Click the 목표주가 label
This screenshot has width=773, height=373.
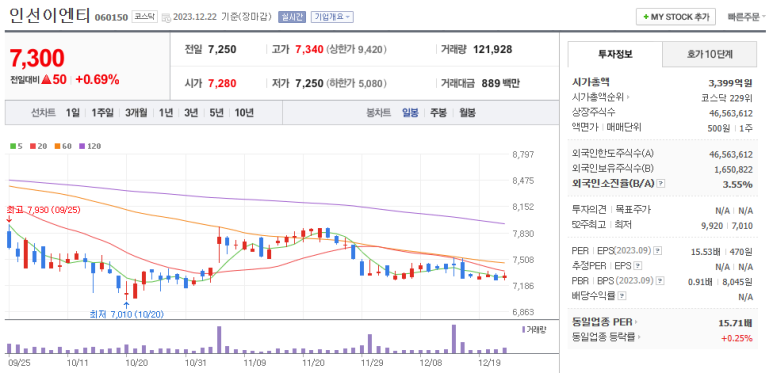pos(632,210)
